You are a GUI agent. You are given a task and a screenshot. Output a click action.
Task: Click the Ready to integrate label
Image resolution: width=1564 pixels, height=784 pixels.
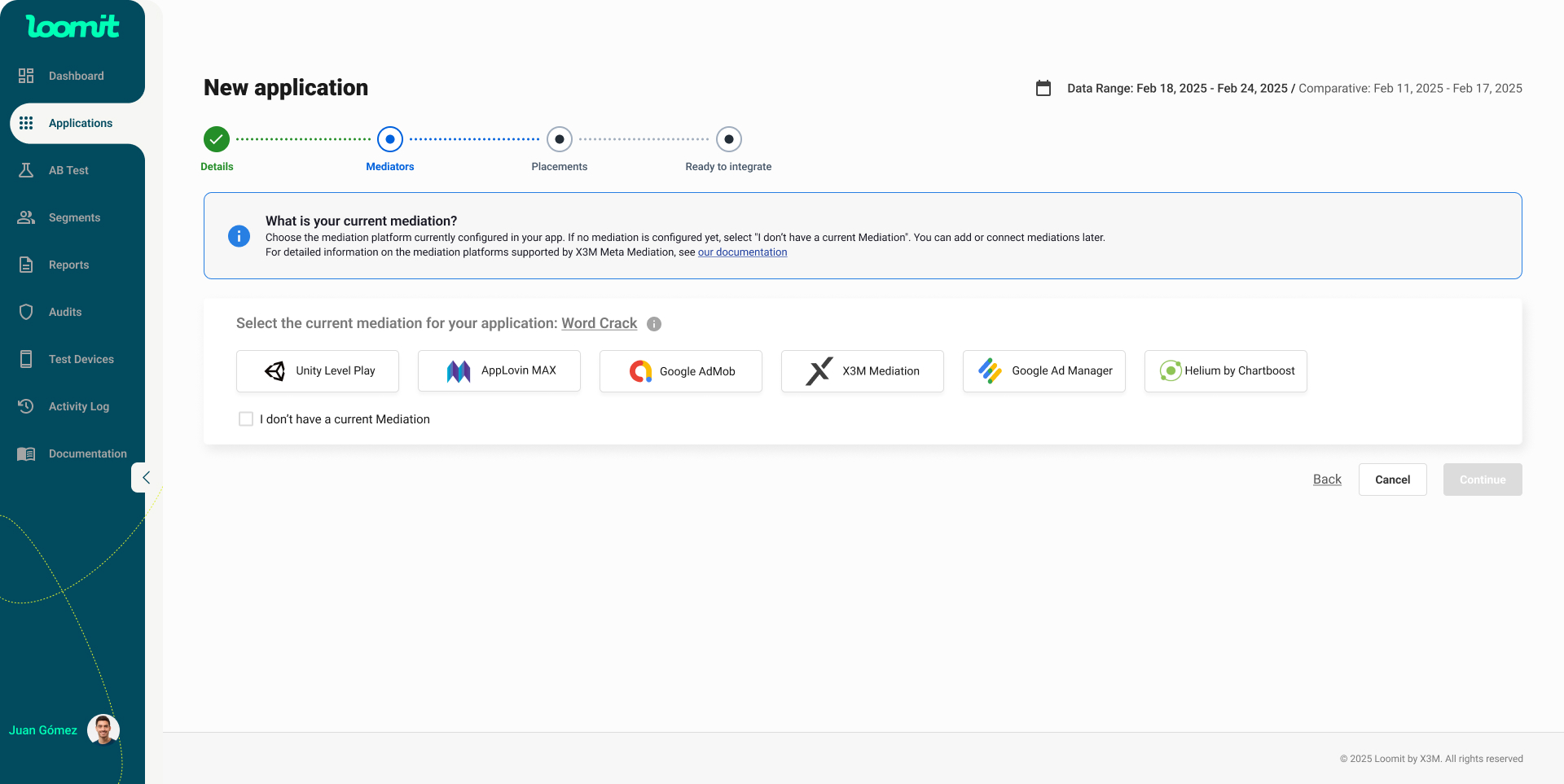(728, 167)
